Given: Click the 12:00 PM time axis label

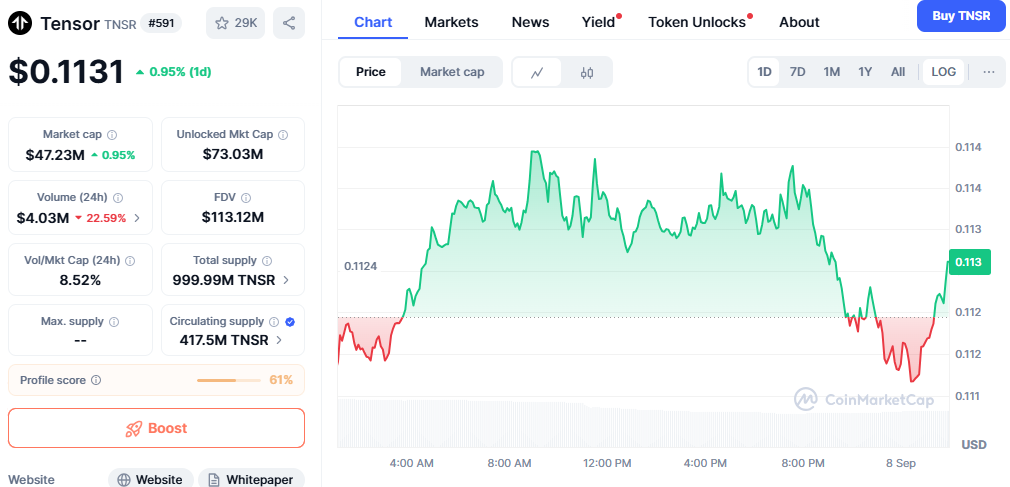Looking at the screenshot, I should click(x=607, y=463).
